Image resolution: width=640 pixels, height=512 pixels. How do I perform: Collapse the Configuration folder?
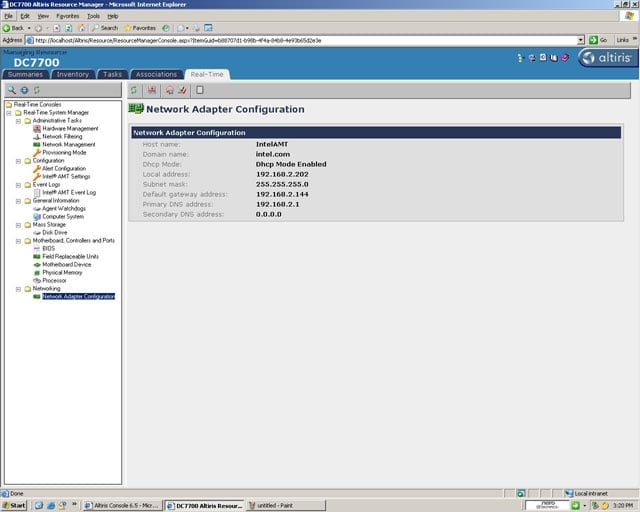point(18,161)
